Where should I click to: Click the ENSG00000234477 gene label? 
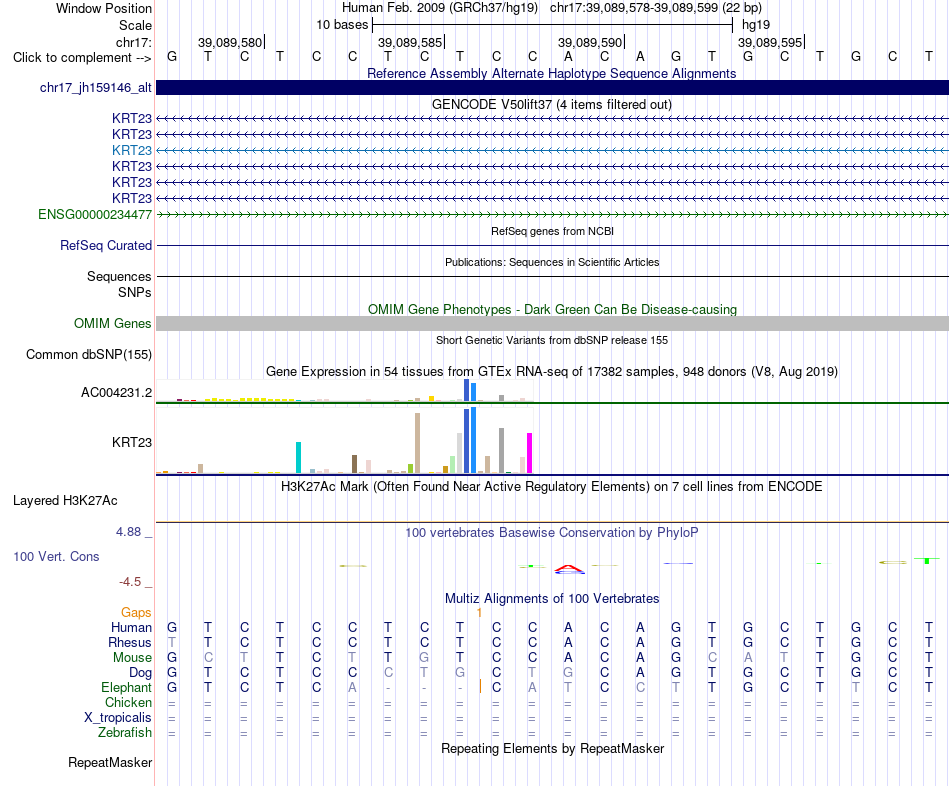click(95, 215)
